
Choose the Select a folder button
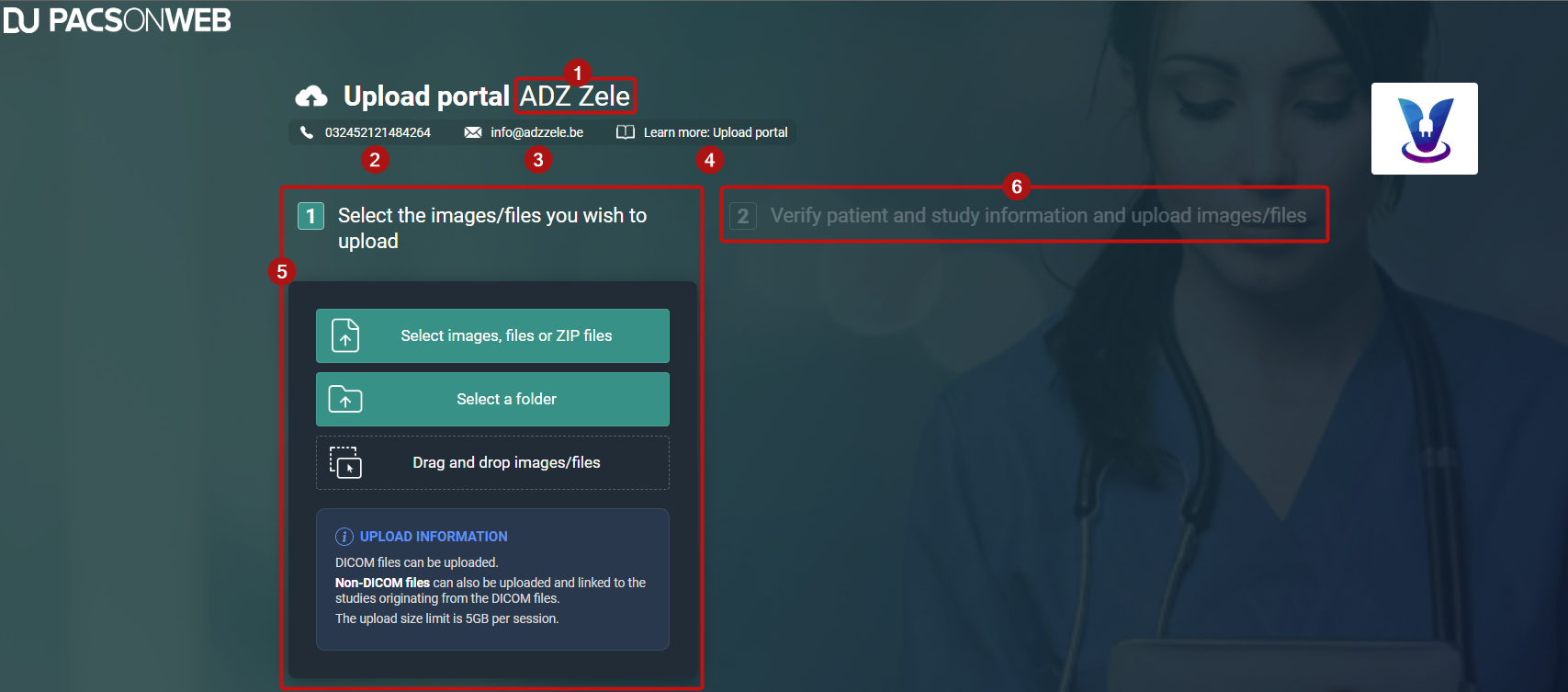(492, 399)
